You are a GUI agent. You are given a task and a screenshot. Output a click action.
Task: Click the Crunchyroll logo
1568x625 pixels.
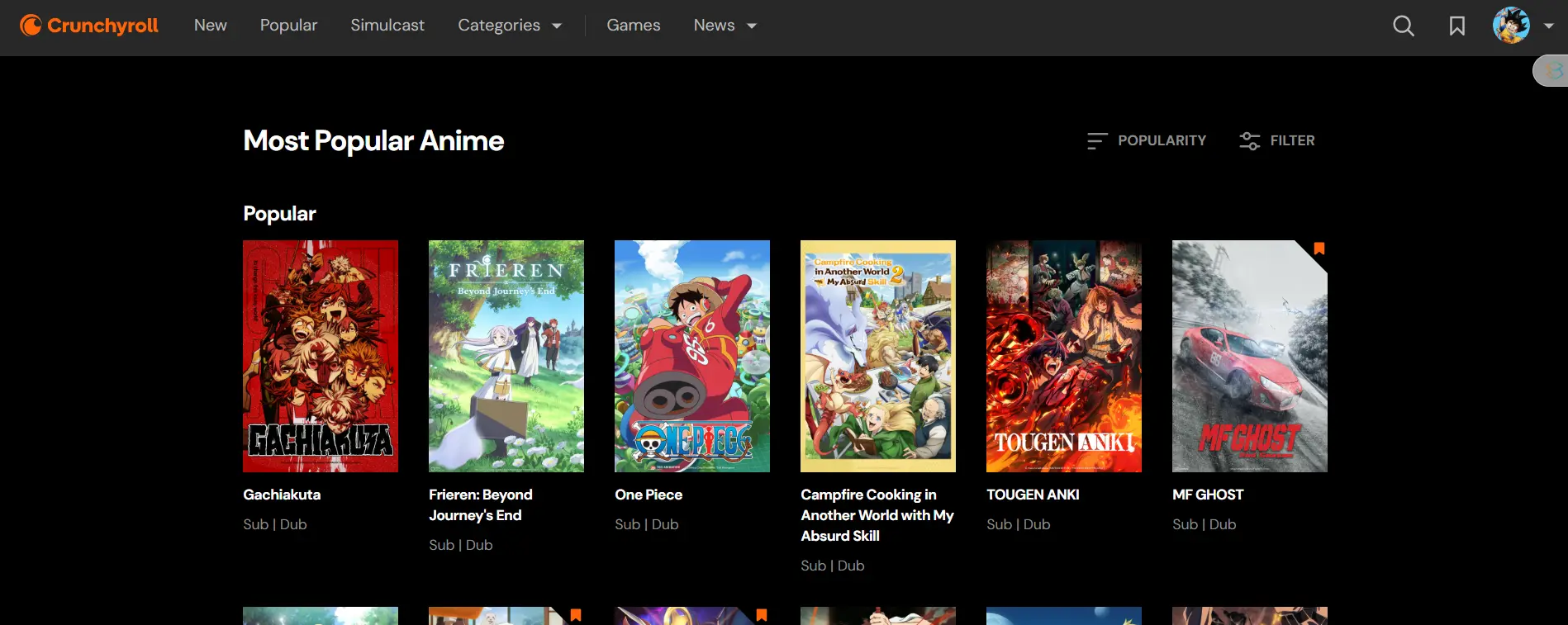pyautogui.click(x=89, y=26)
